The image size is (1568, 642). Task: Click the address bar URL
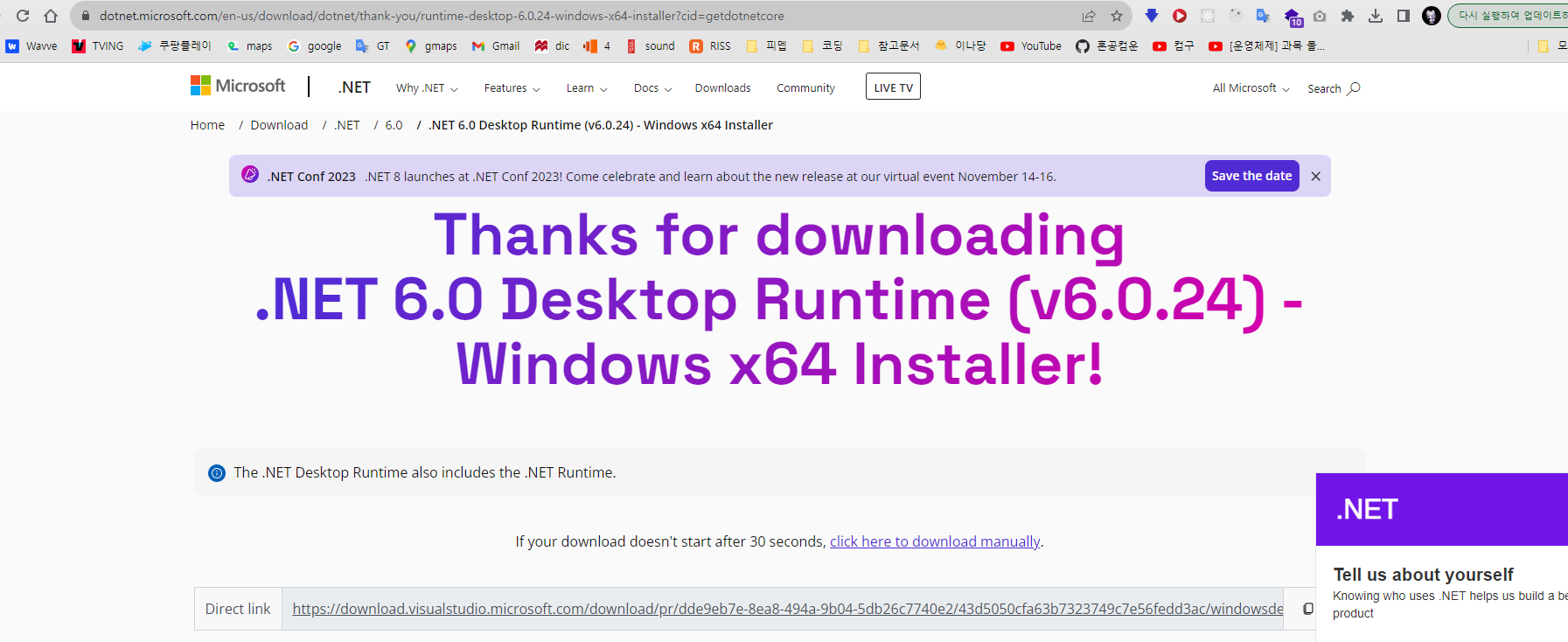point(442,16)
